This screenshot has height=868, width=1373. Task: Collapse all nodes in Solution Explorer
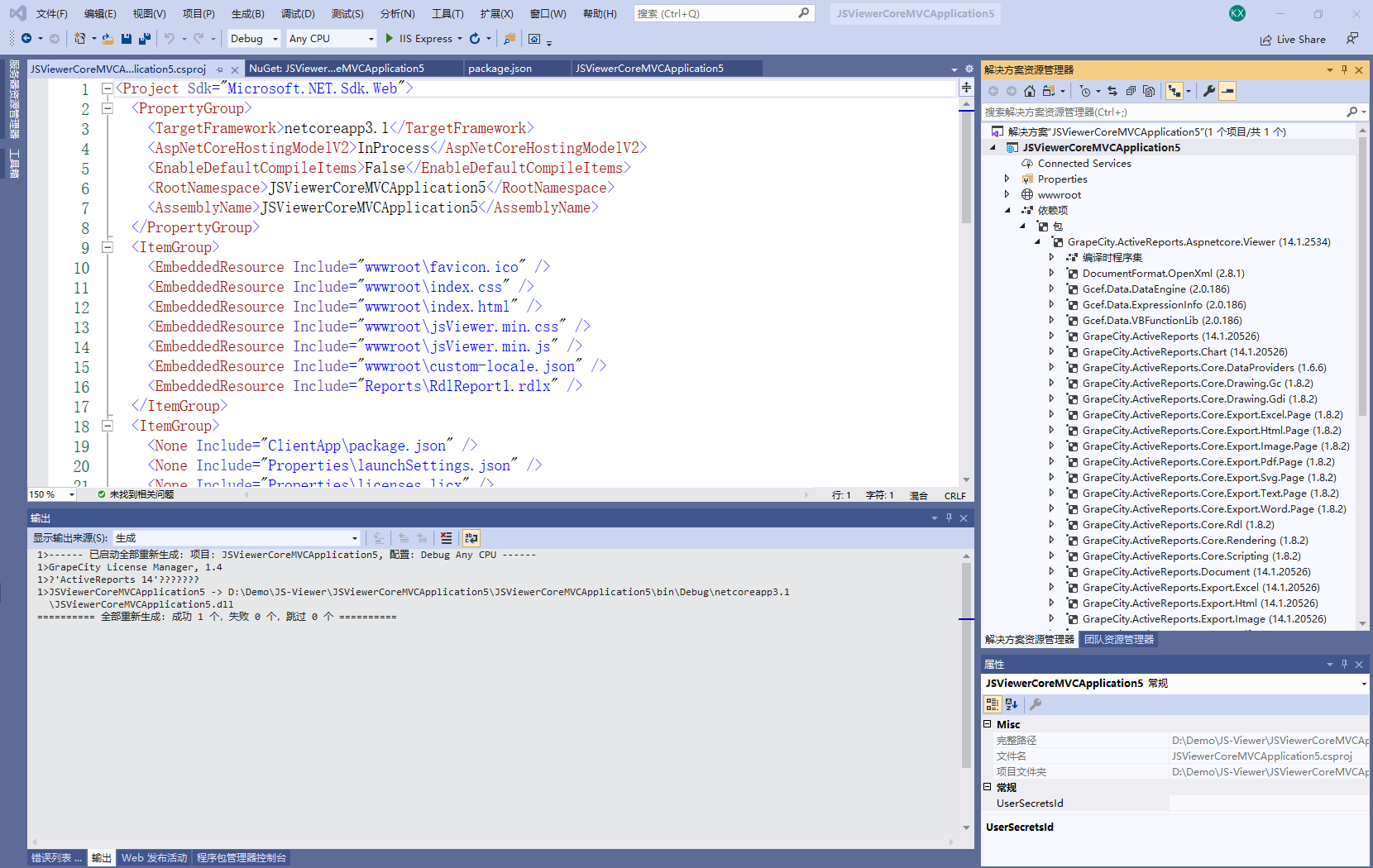pyautogui.click(x=1131, y=91)
